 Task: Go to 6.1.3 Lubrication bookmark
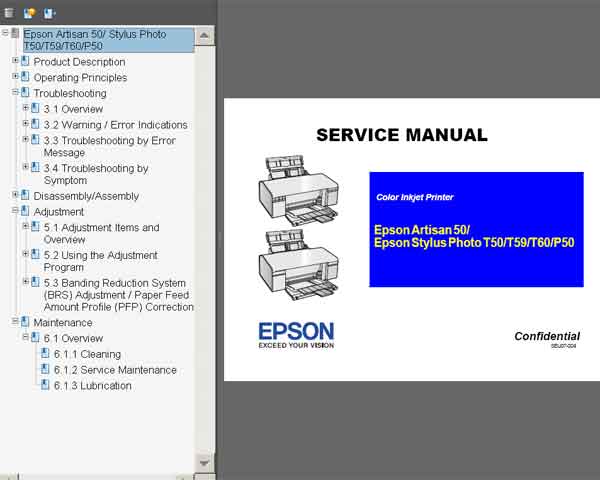[x=93, y=386]
